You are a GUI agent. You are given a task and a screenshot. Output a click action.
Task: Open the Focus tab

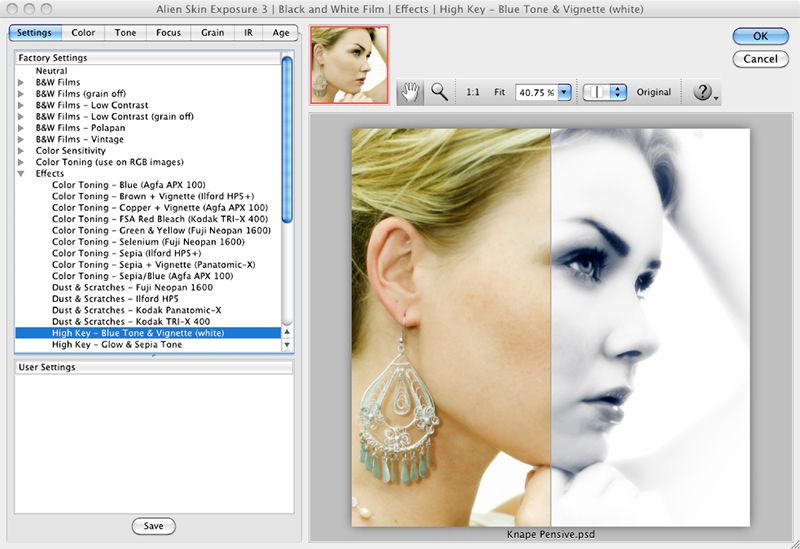pyautogui.click(x=168, y=33)
